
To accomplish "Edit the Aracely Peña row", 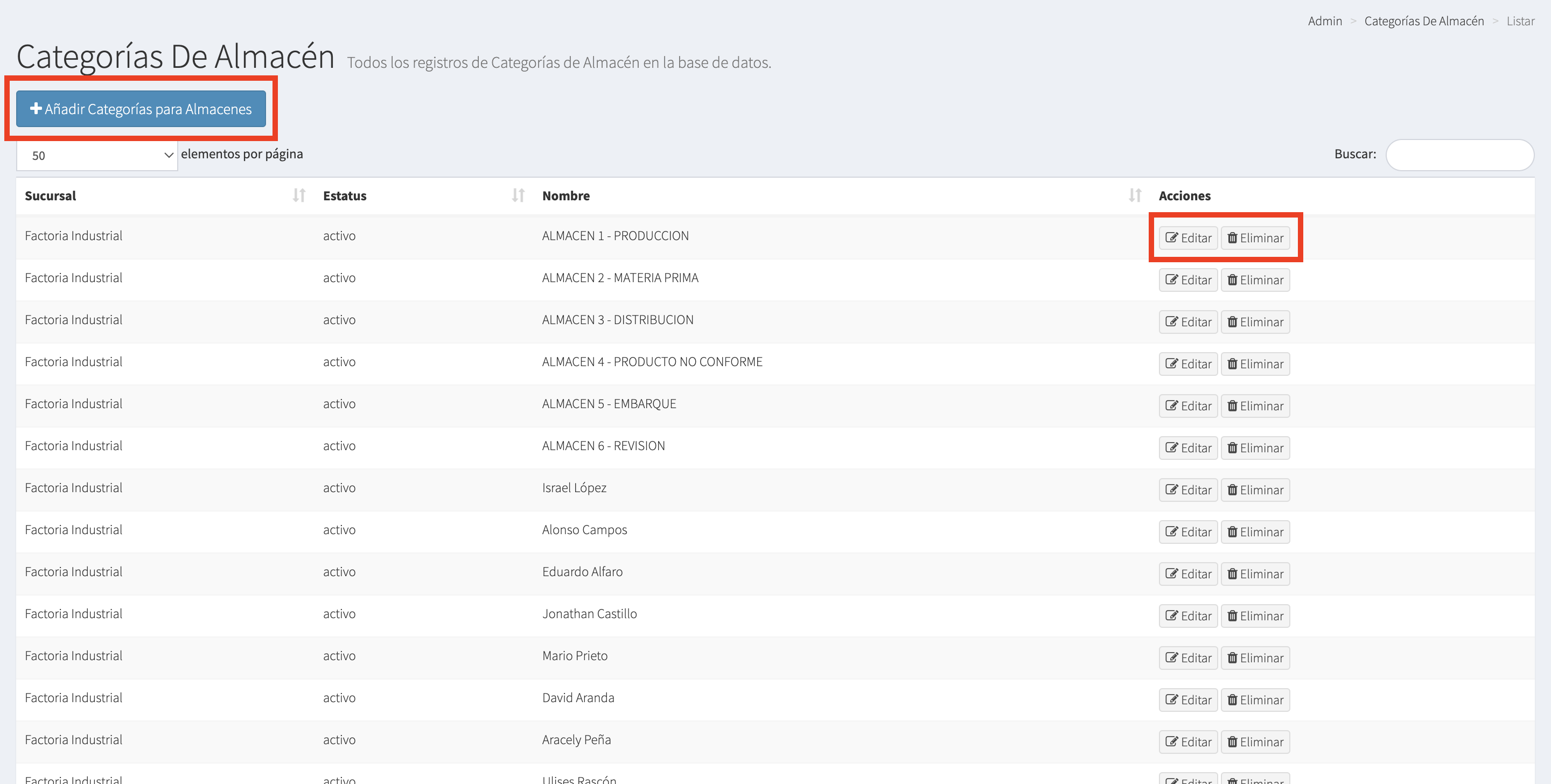I will (1187, 742).
